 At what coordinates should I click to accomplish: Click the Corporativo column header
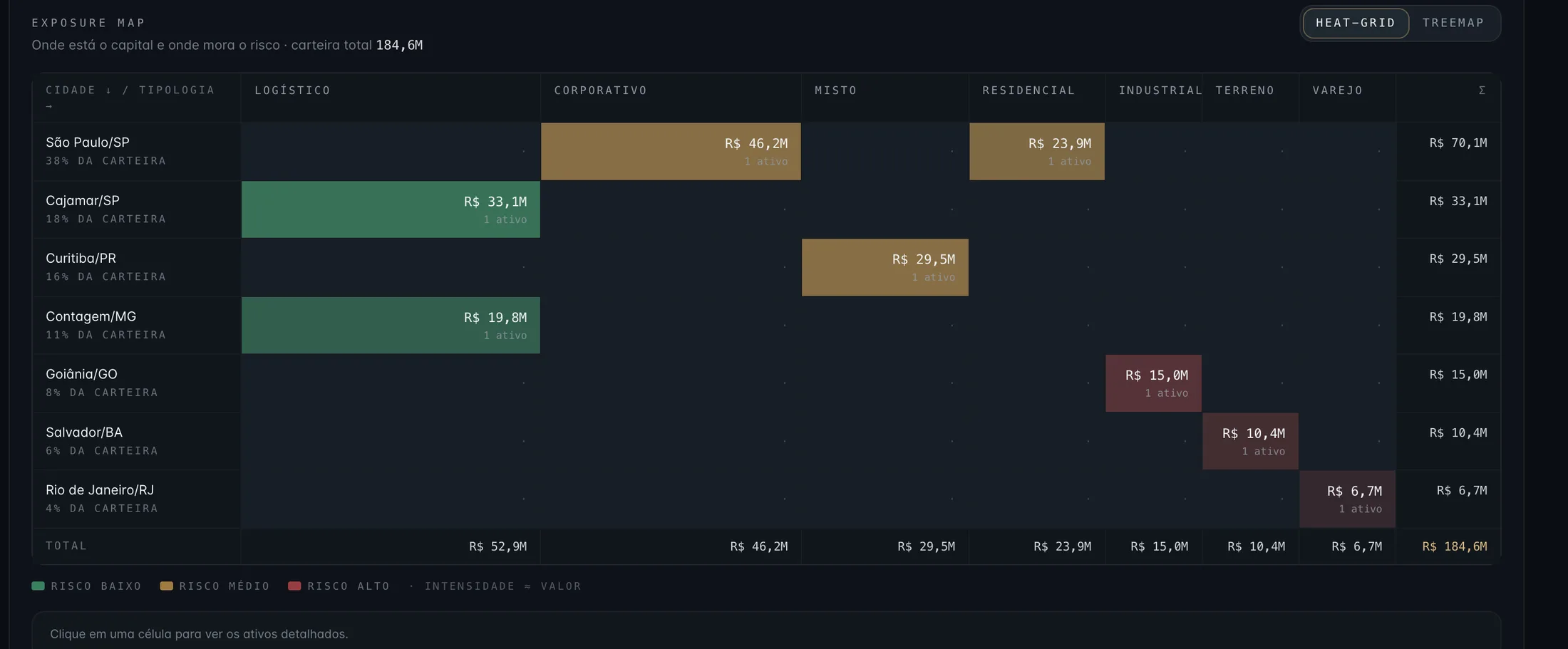(x=671, y=98)
